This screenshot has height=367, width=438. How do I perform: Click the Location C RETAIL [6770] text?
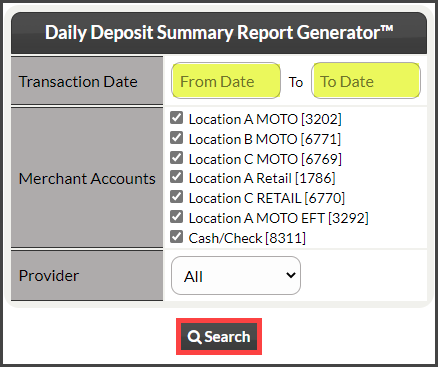pyautogui.click(x=267, y=198)
